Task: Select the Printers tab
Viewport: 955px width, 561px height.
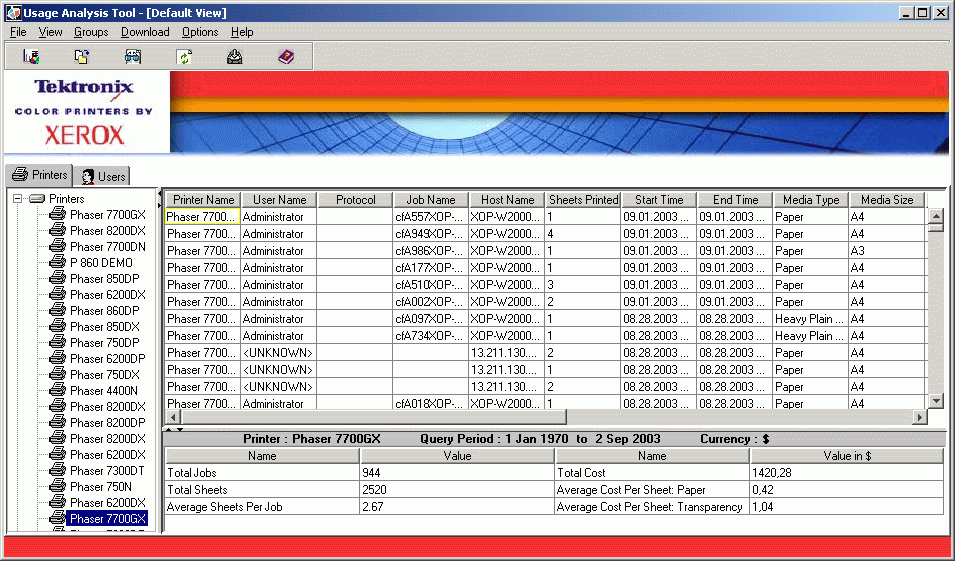Action: coord(39,175)
